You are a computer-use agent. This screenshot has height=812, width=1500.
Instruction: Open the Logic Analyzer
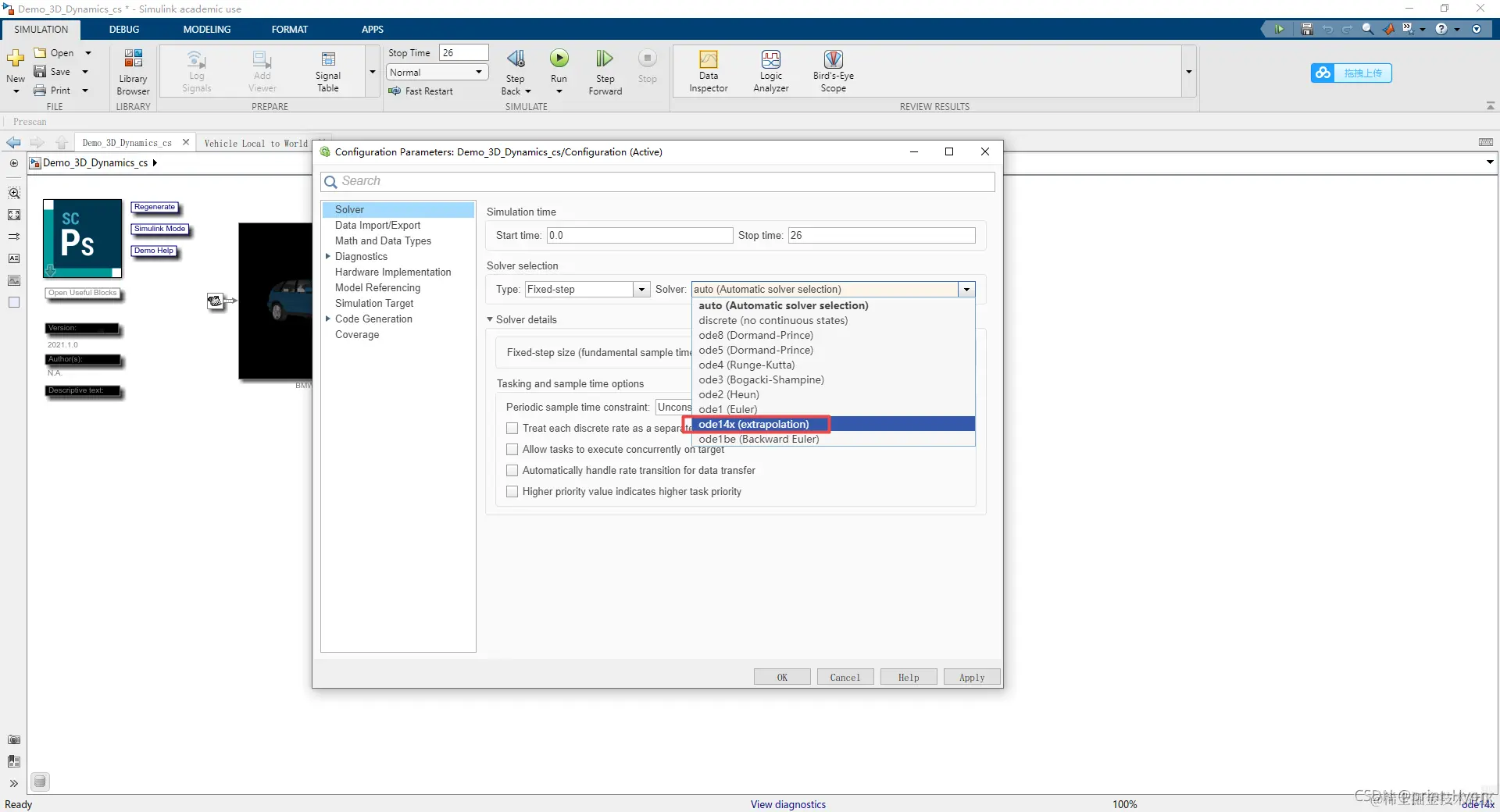(771, 72)
